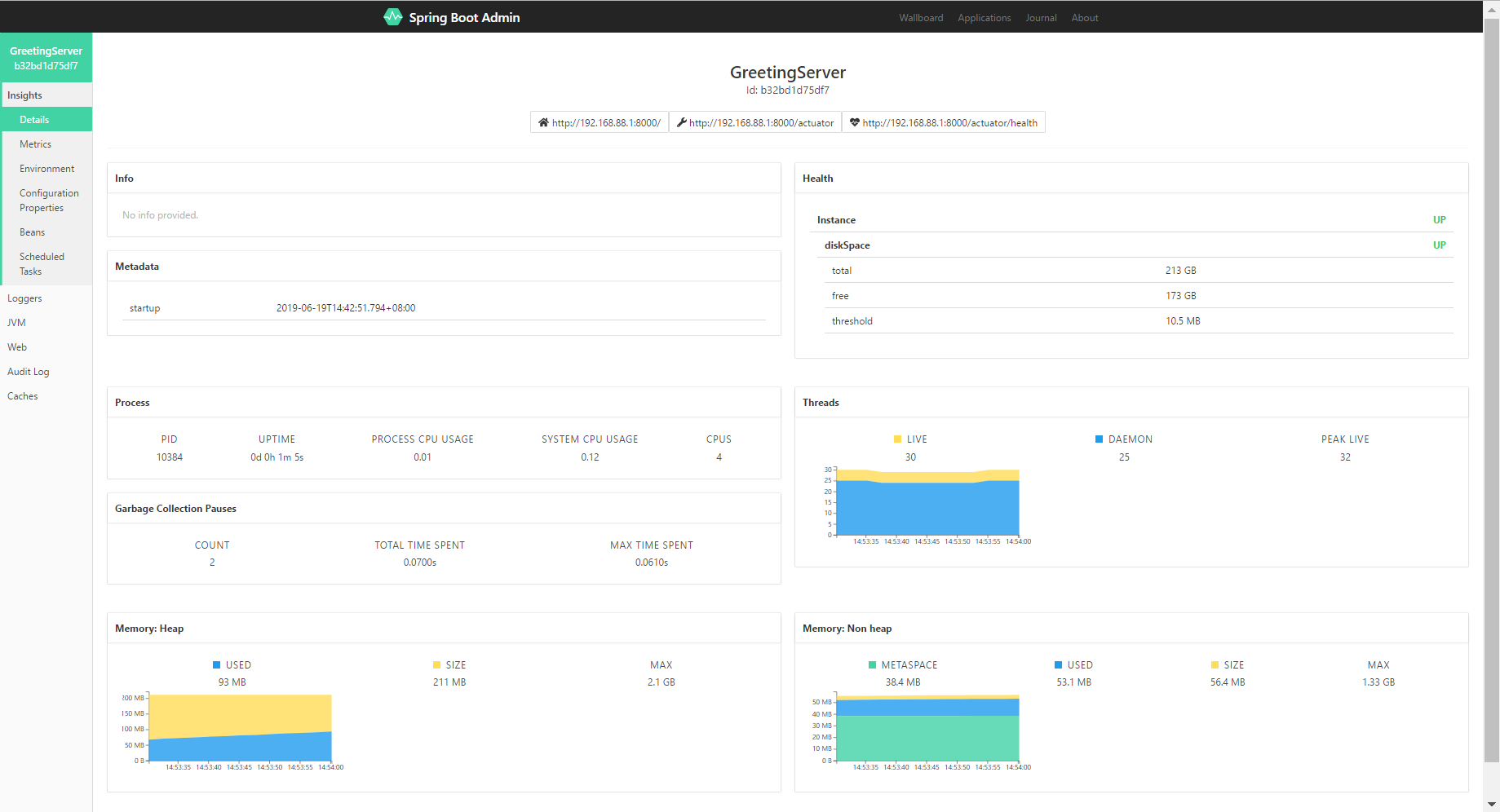This screenshot has width=1500, height=812.
Task: Click the Spring Boot Admin heartbeat logo
Action: click(x=393, y=17)
